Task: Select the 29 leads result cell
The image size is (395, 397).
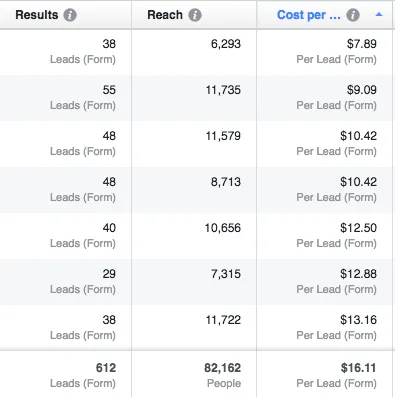Action: click(66, 282)
